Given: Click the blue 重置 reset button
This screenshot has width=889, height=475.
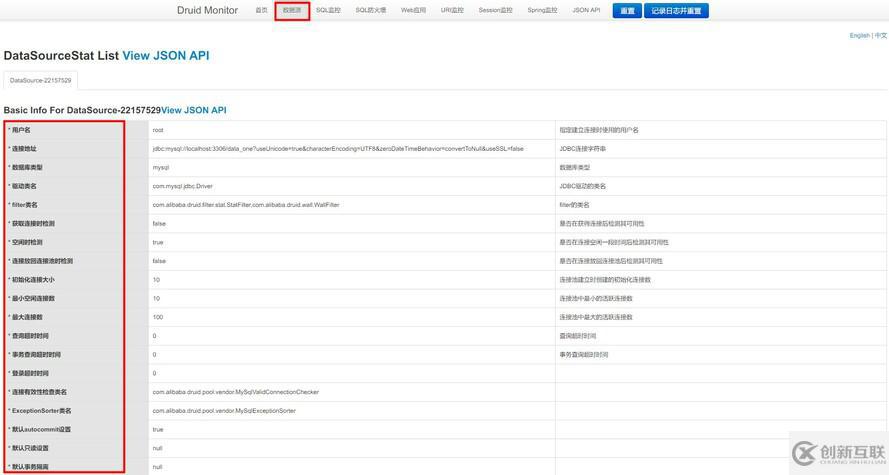Looking at the screenshot, I should coord(627,11).
